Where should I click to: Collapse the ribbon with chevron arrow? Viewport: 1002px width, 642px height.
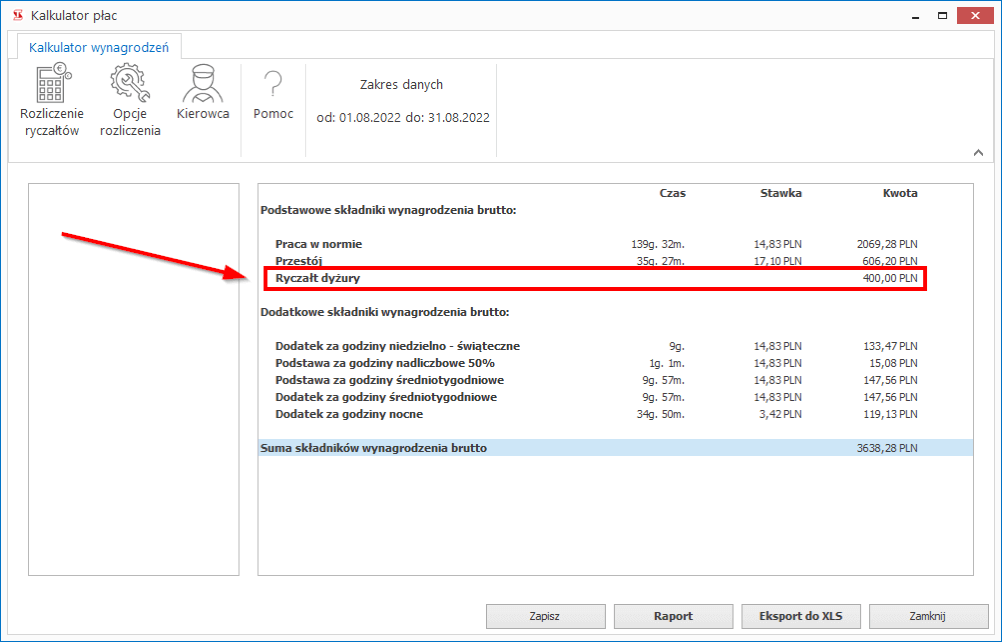(977, 151)
